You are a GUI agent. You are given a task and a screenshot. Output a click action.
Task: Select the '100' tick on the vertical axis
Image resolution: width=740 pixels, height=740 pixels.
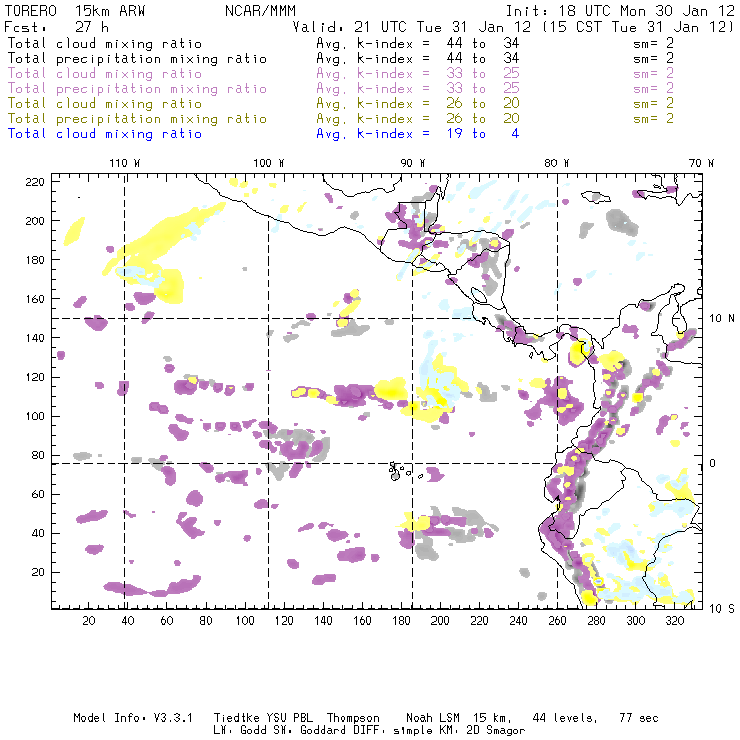coord(35,416)
